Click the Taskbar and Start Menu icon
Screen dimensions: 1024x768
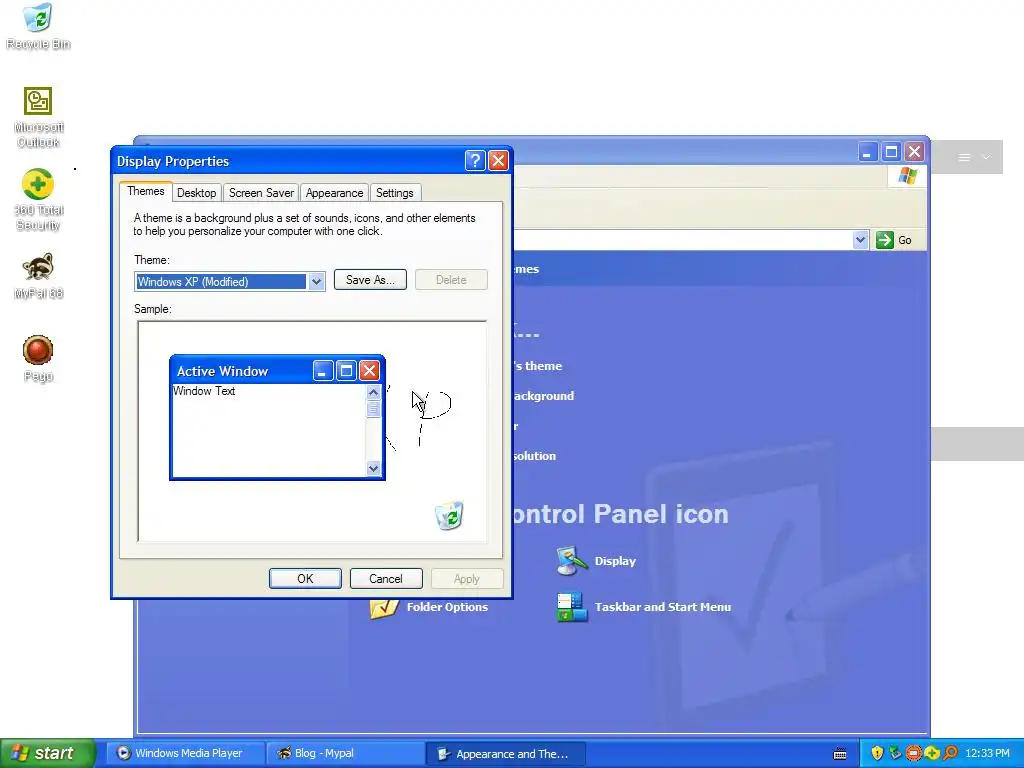(x=571, y=607)
